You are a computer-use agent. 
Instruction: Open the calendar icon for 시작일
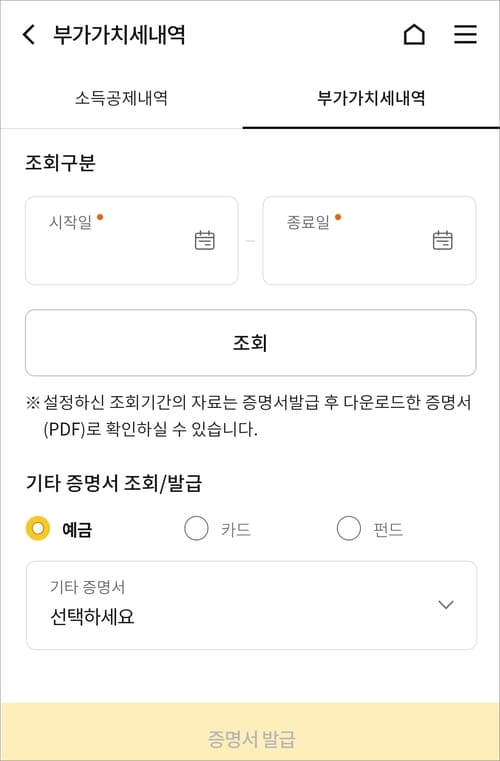click(x=204, y=240)
